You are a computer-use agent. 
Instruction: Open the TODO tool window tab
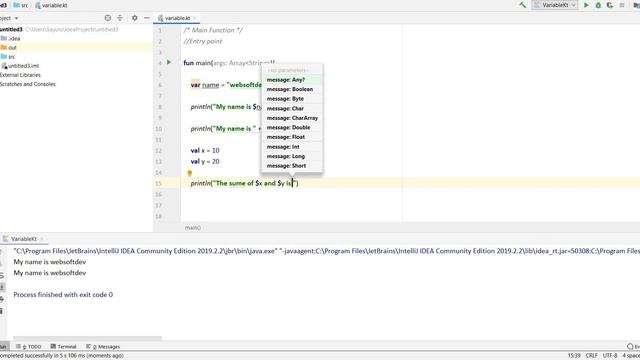coord(29,347)
